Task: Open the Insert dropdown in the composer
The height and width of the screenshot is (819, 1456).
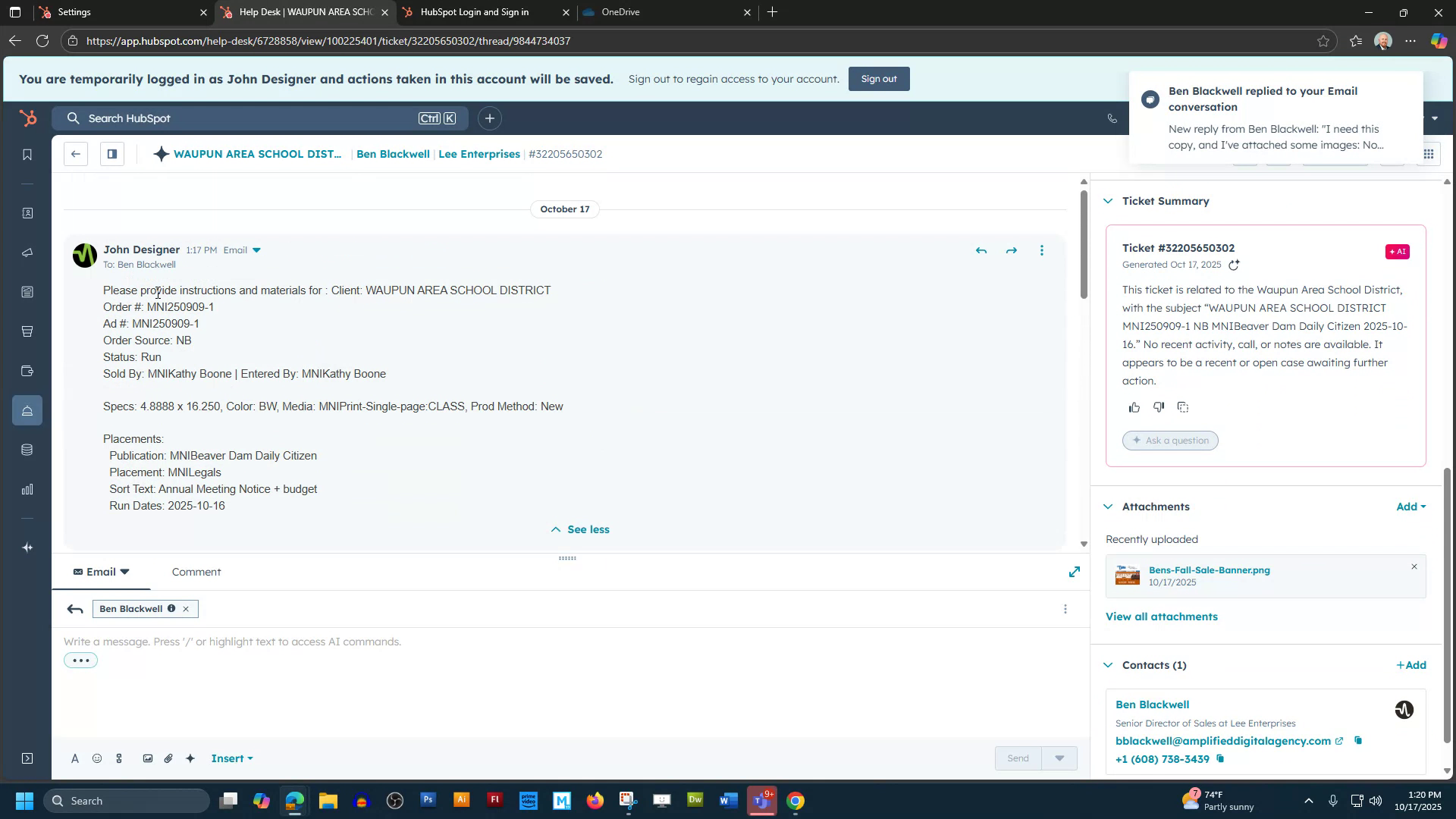Action: (x=230, y=758)
